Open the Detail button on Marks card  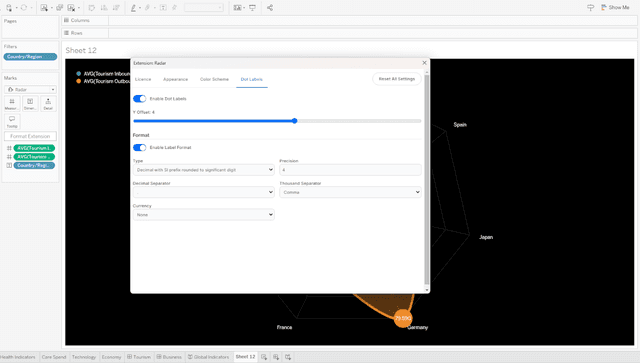pyautogui.click(x=48, y=104)
